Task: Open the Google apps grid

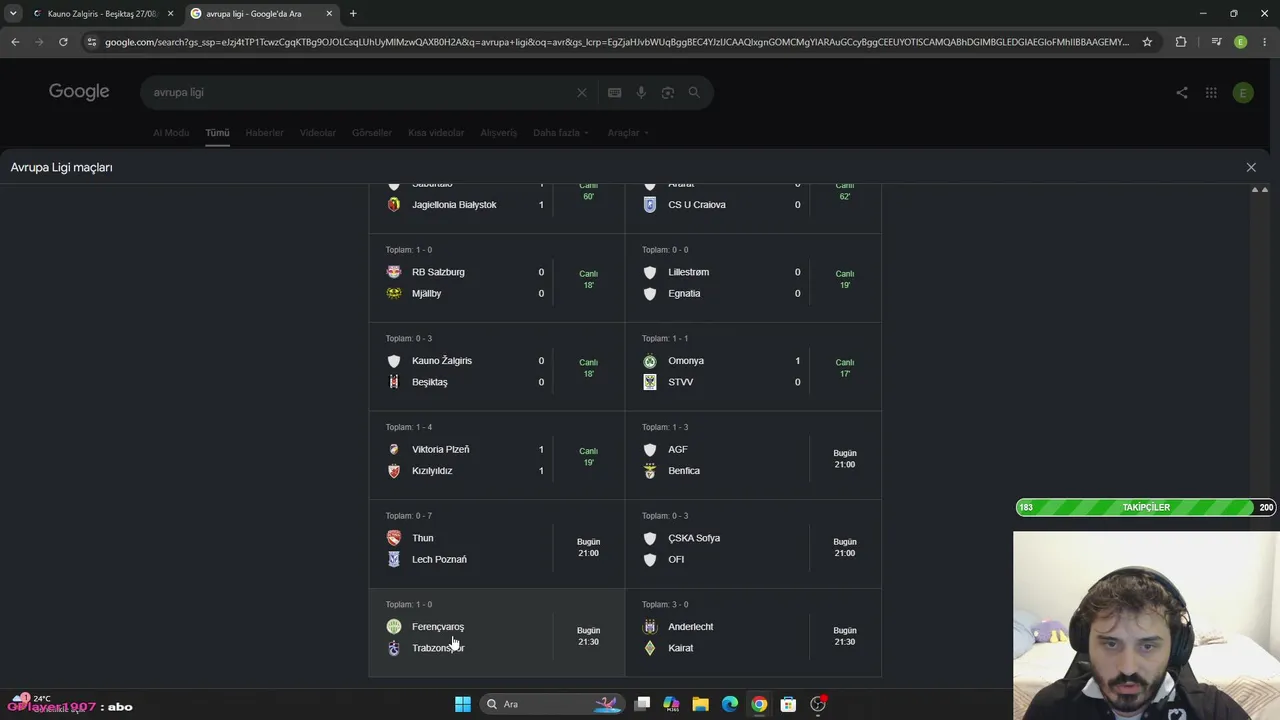Action: click(1211, 93)
